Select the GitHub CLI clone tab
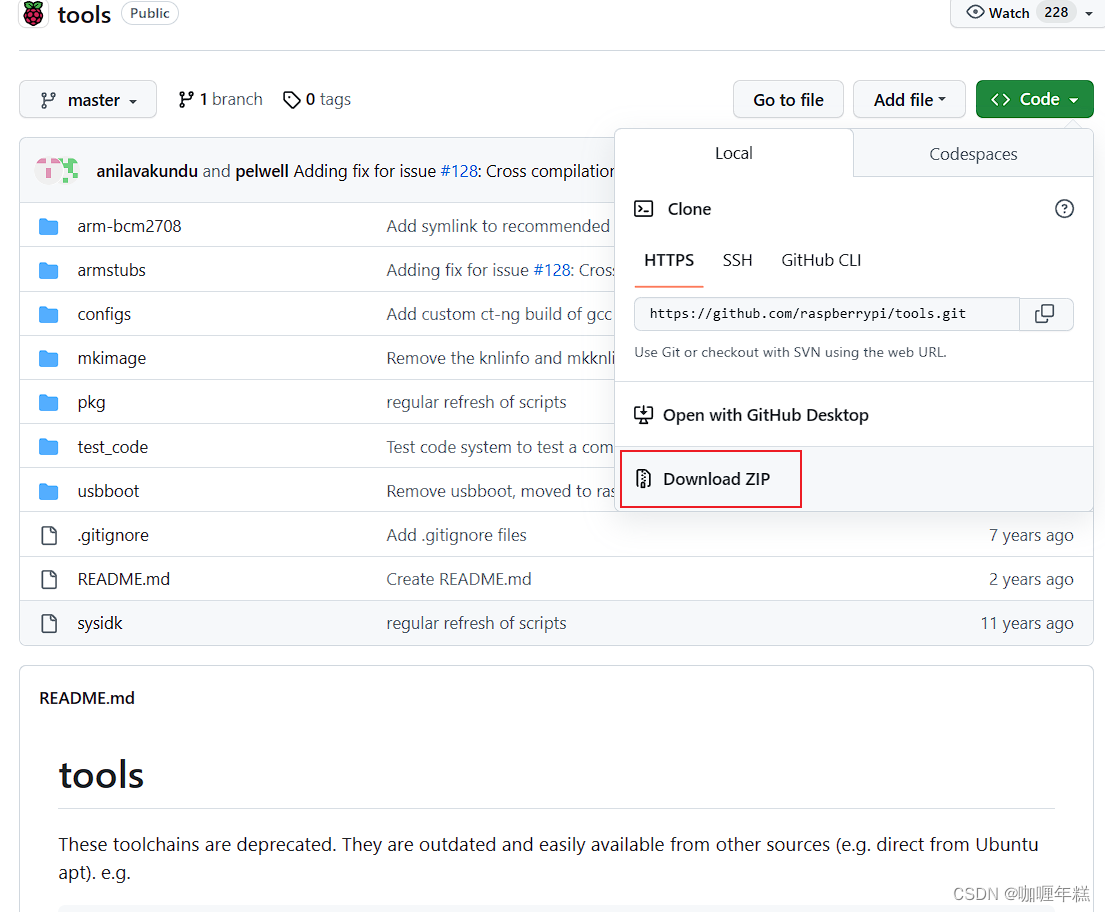The height and width of the screenshot is (912, 1105). [821, 260]
